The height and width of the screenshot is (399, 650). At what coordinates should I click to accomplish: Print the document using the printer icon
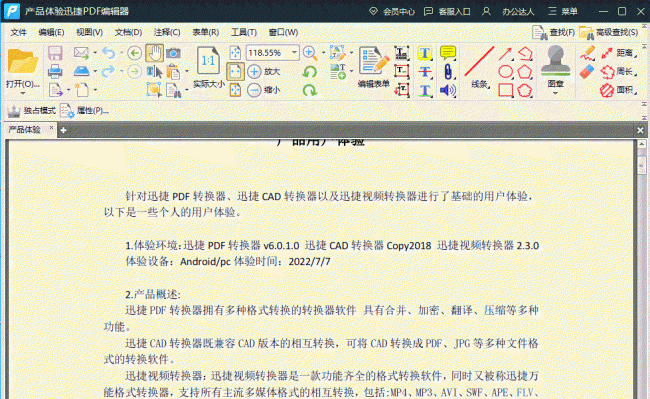tap(55, 71)
